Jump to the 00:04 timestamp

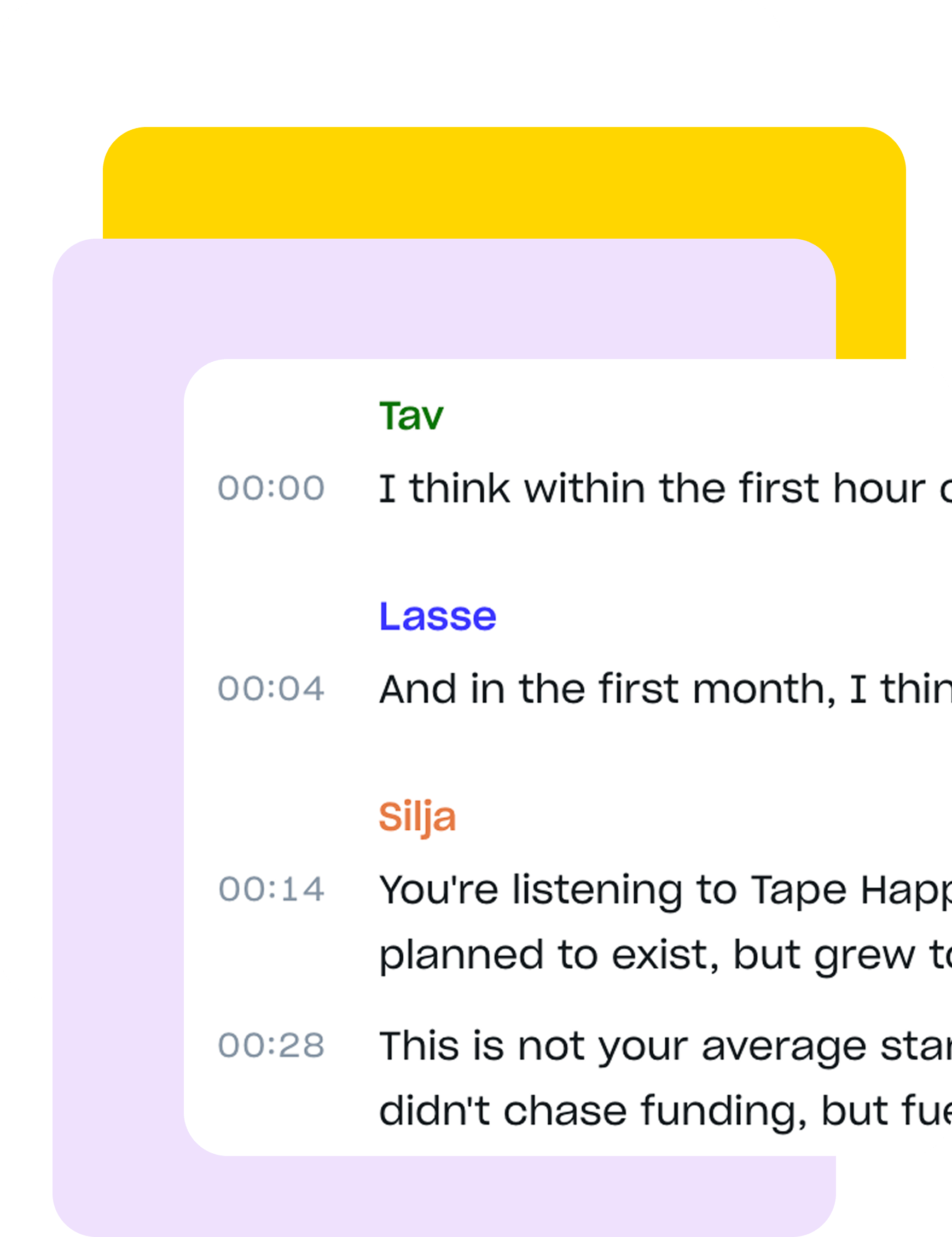pos(271,689)
